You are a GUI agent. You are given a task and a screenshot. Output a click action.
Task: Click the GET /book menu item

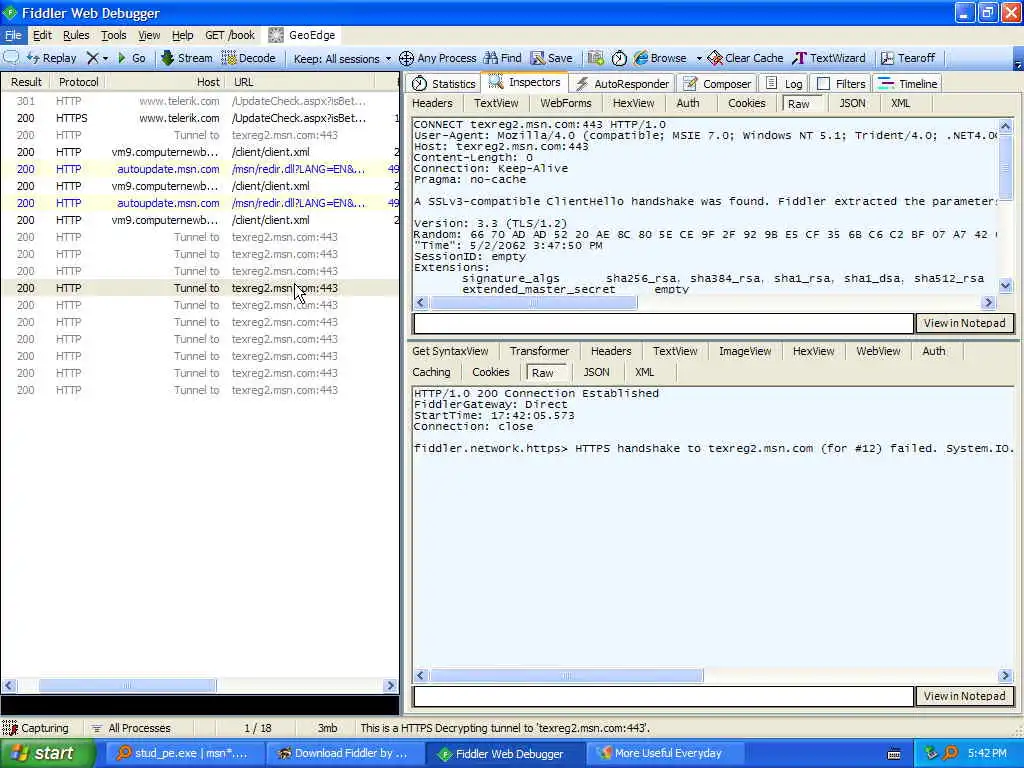(x=230, y=35)
